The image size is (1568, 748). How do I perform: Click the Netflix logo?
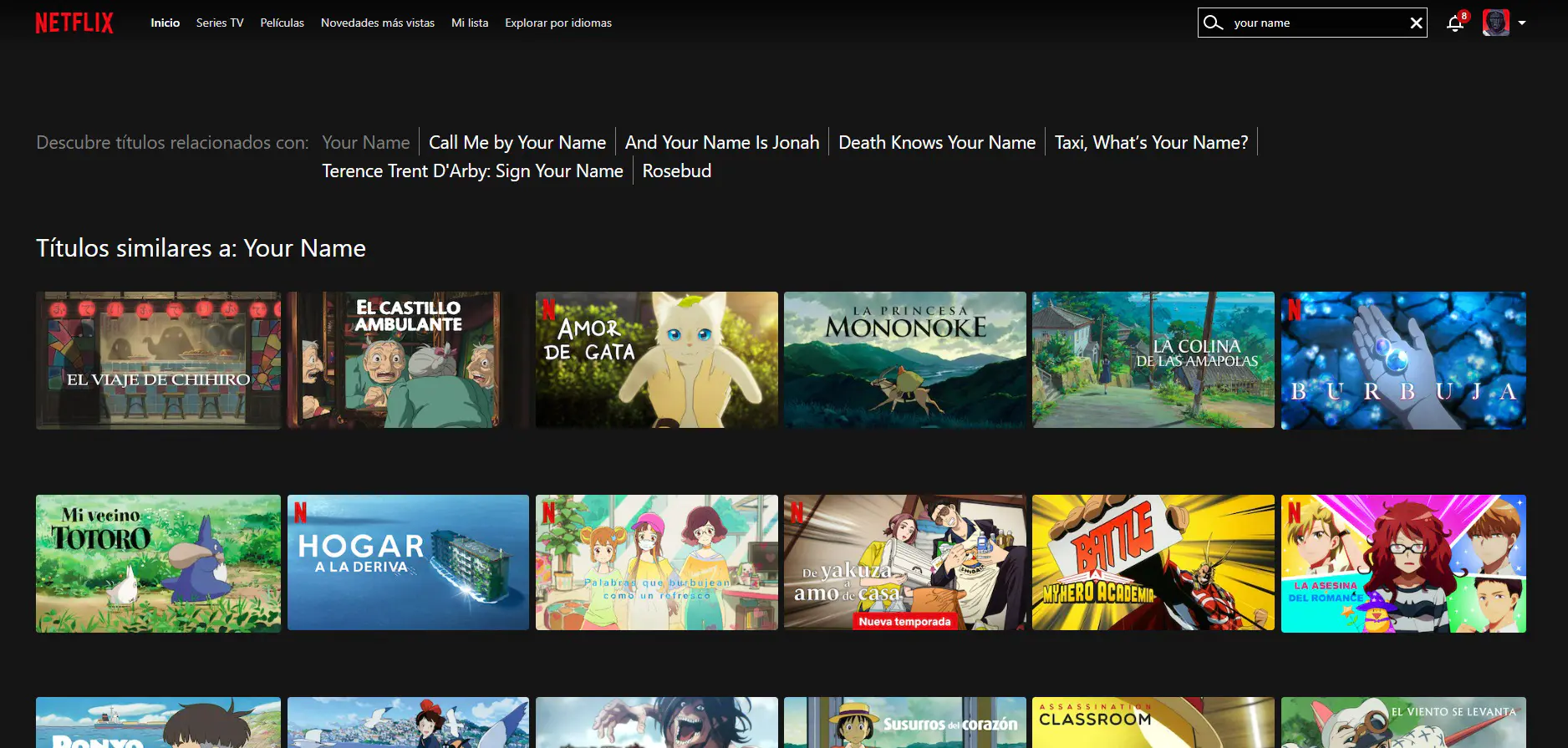(x=74, y=23)
